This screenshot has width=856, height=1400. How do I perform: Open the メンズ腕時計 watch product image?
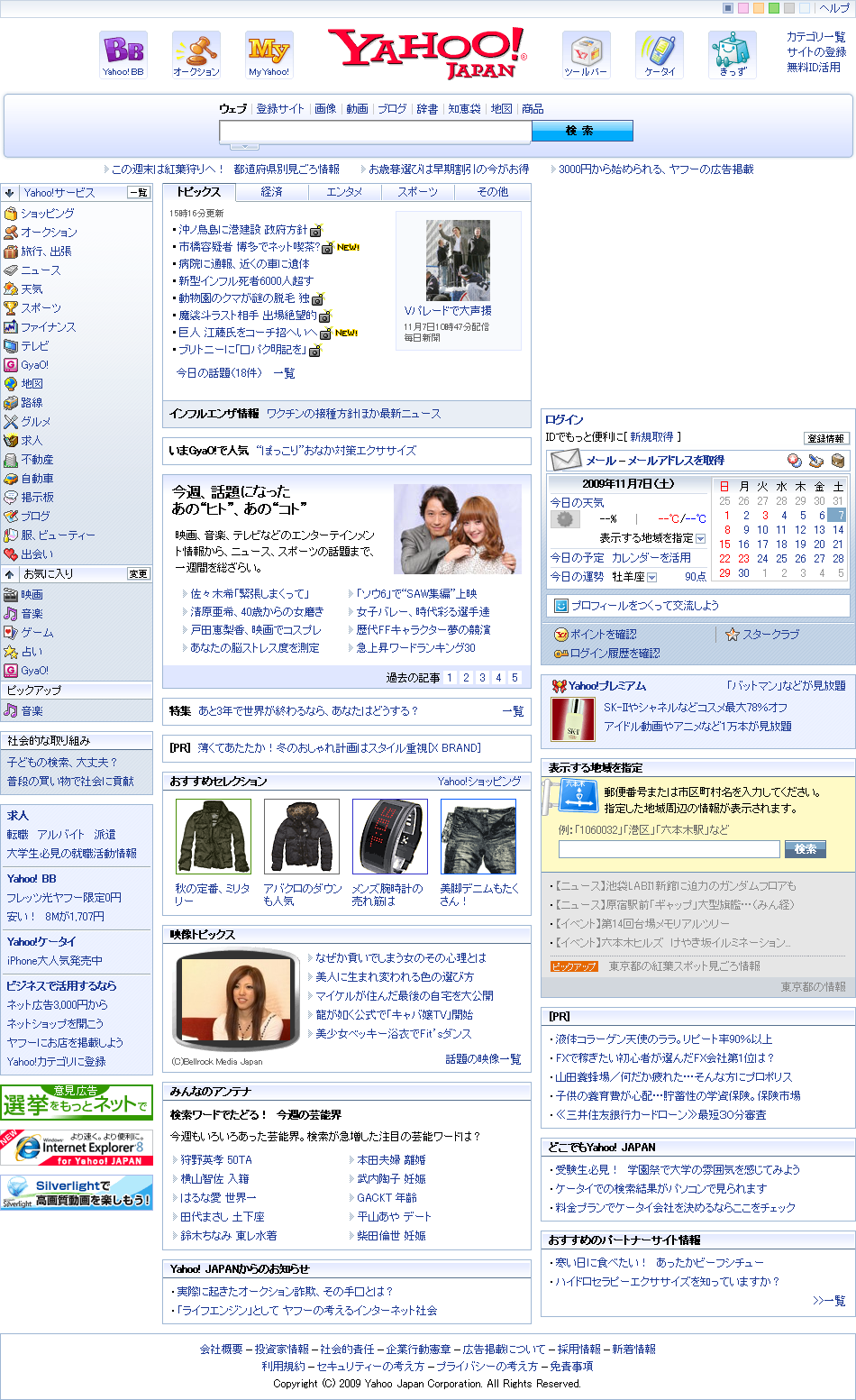click(389, 837)
